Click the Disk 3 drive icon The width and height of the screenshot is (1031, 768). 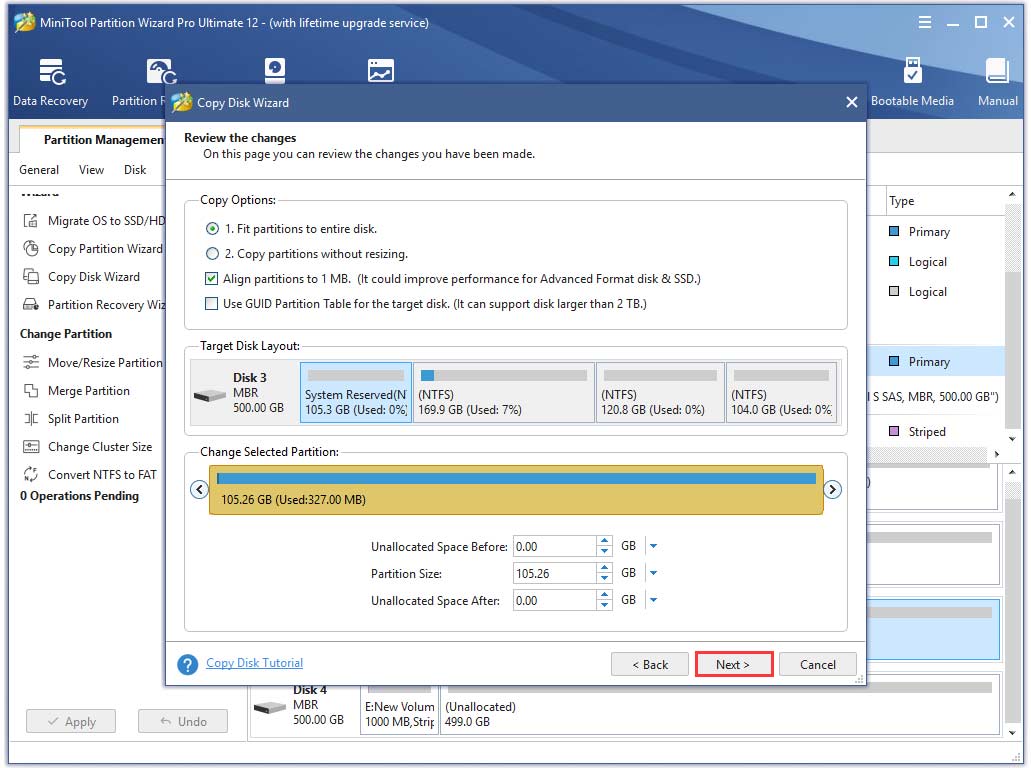(x=210, y=395)
